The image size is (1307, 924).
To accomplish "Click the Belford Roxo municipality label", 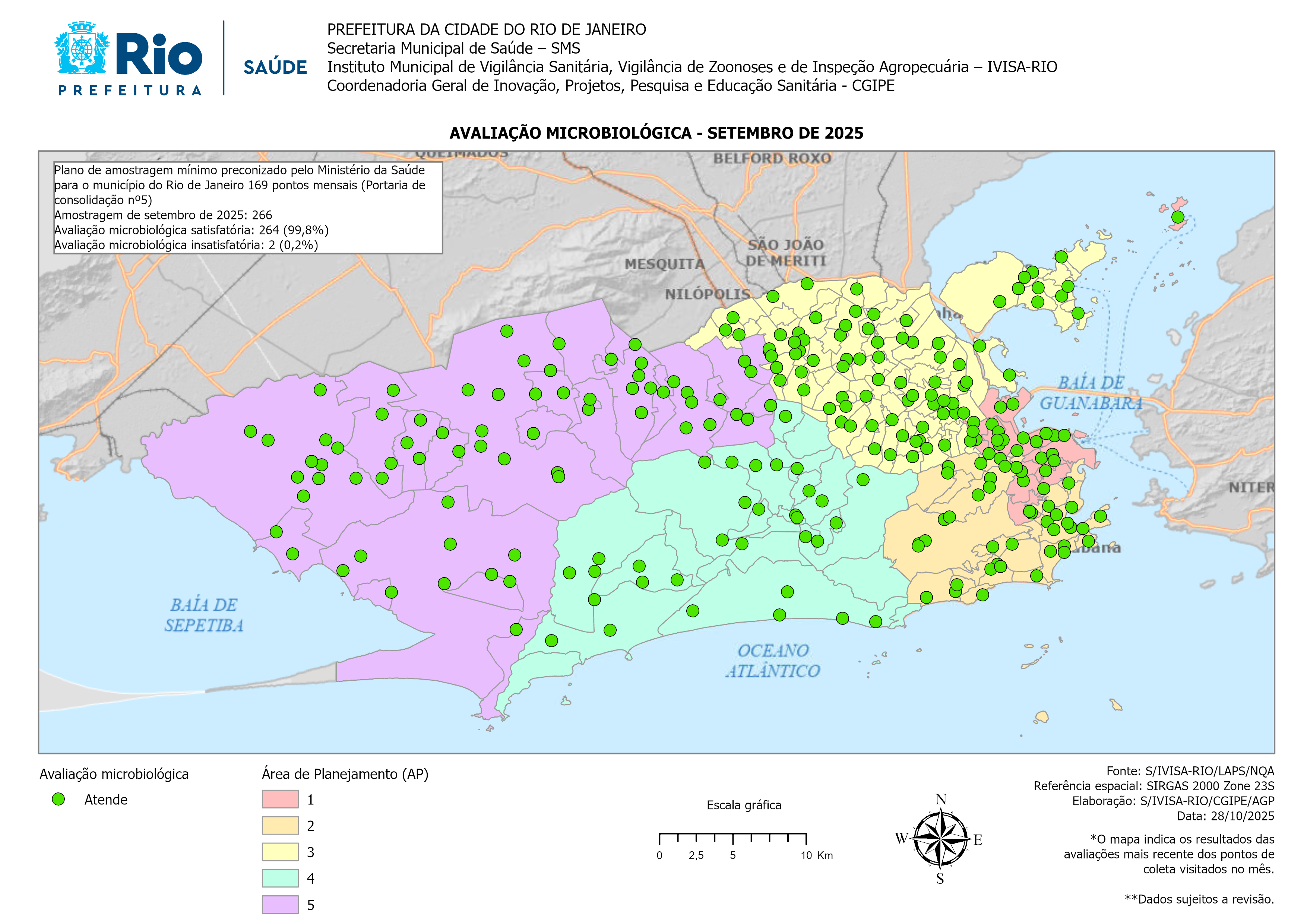I will pyautogui.click(x=772, y=158).
